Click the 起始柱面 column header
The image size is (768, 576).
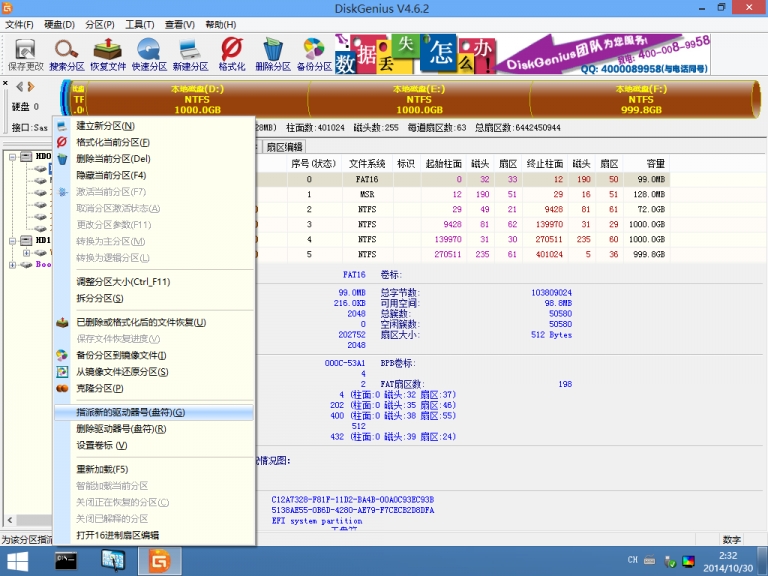pos(443,164)
